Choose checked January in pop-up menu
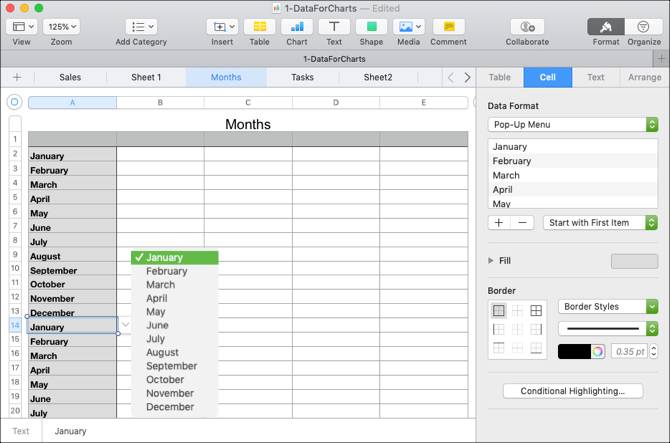The height and width of the screenshot is (443, 670). click(174, 258)
